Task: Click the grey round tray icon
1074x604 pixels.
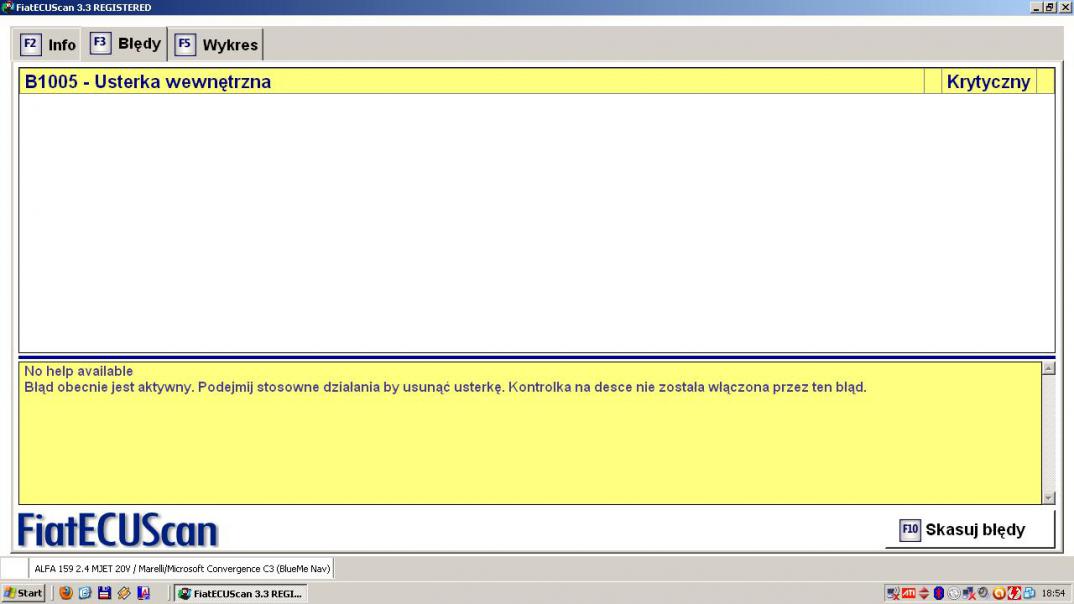Action: coord(983,592)
